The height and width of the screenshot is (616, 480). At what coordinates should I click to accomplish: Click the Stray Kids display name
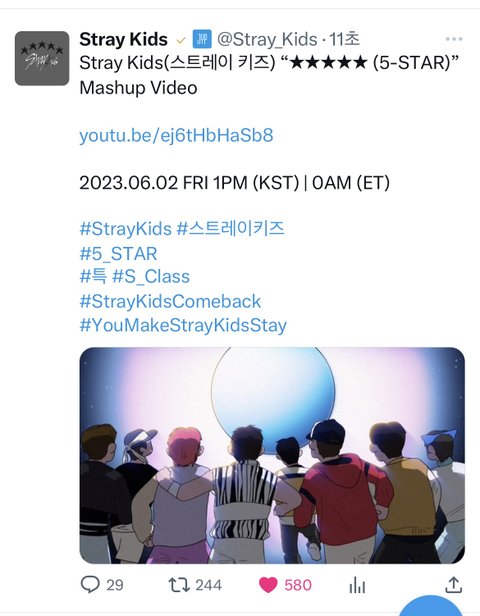point(123,39)
